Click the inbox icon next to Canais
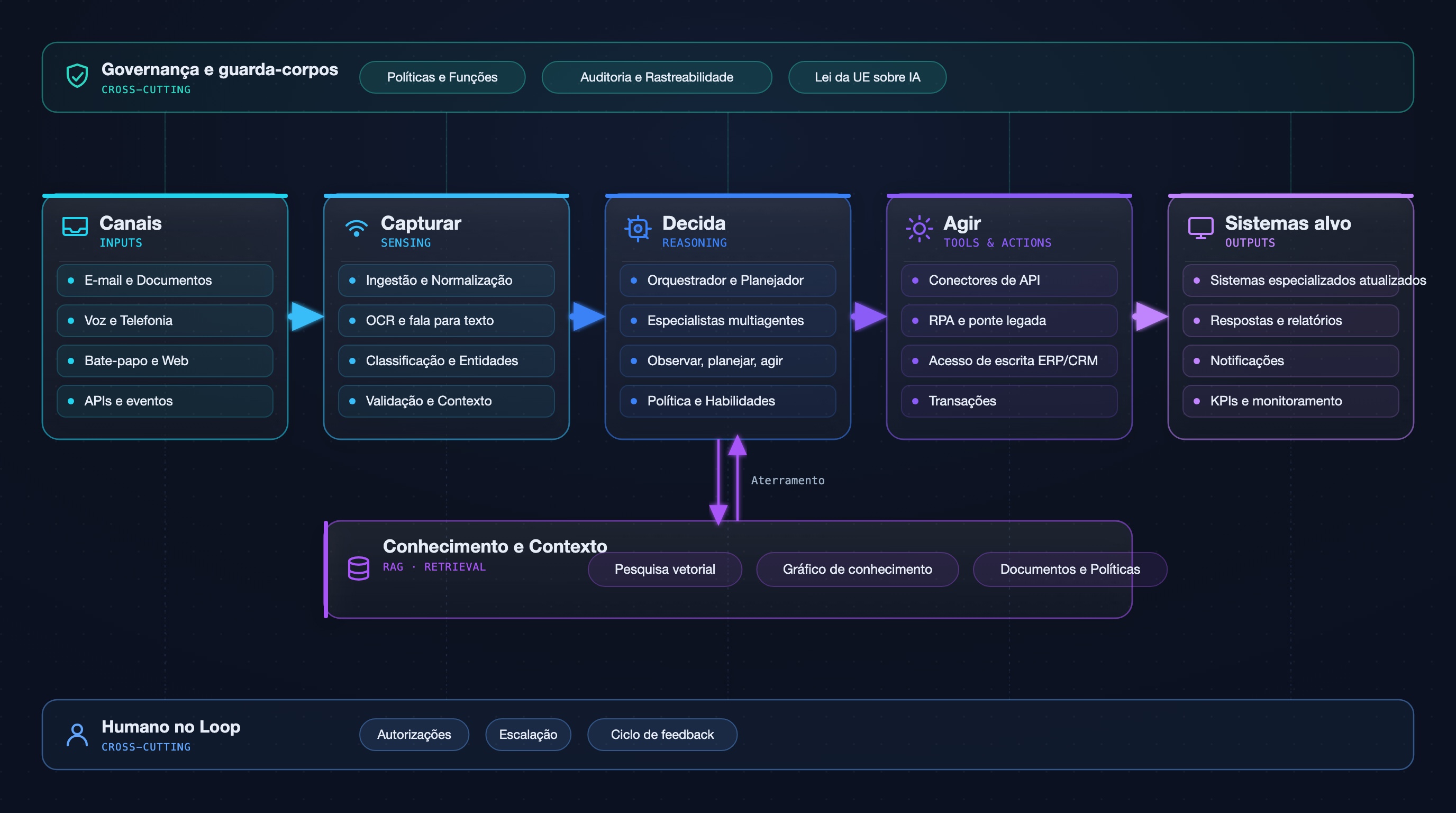Viewport: 1456px width, 813px height. [x=75, y=227]
